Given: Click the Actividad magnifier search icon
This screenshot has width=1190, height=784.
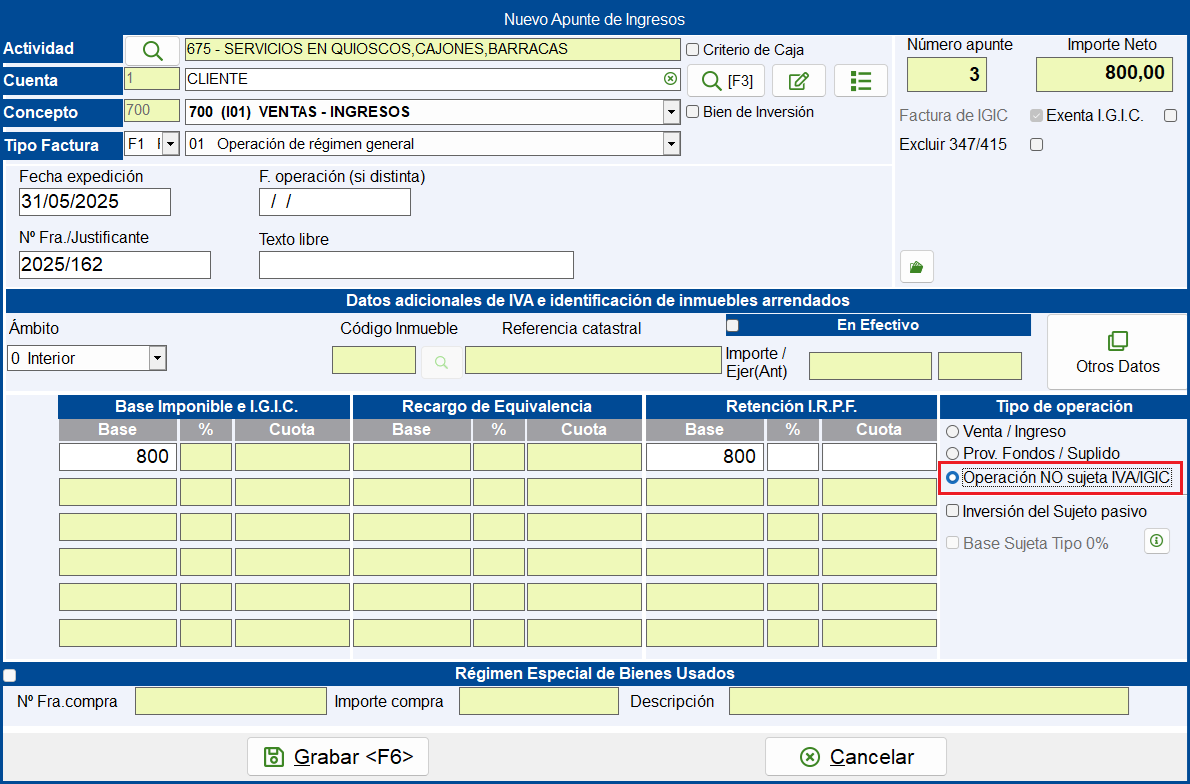Looking at the screenshot, I should pos(152,51).
